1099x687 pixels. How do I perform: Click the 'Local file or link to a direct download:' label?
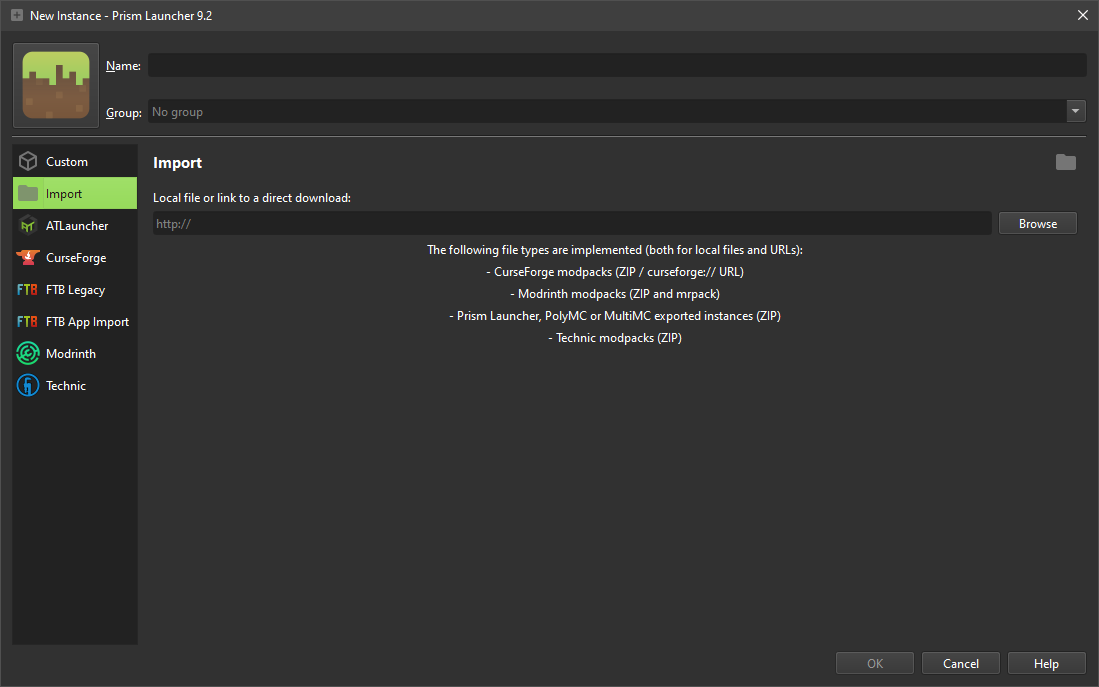click(252, 198)
